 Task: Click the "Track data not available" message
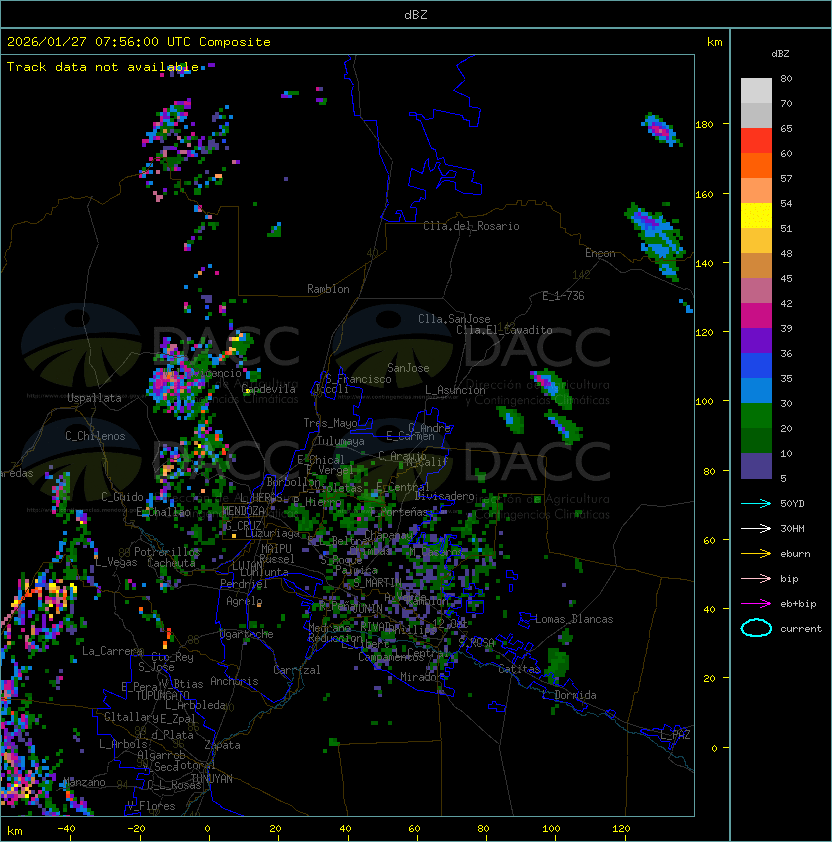point(102,67)
